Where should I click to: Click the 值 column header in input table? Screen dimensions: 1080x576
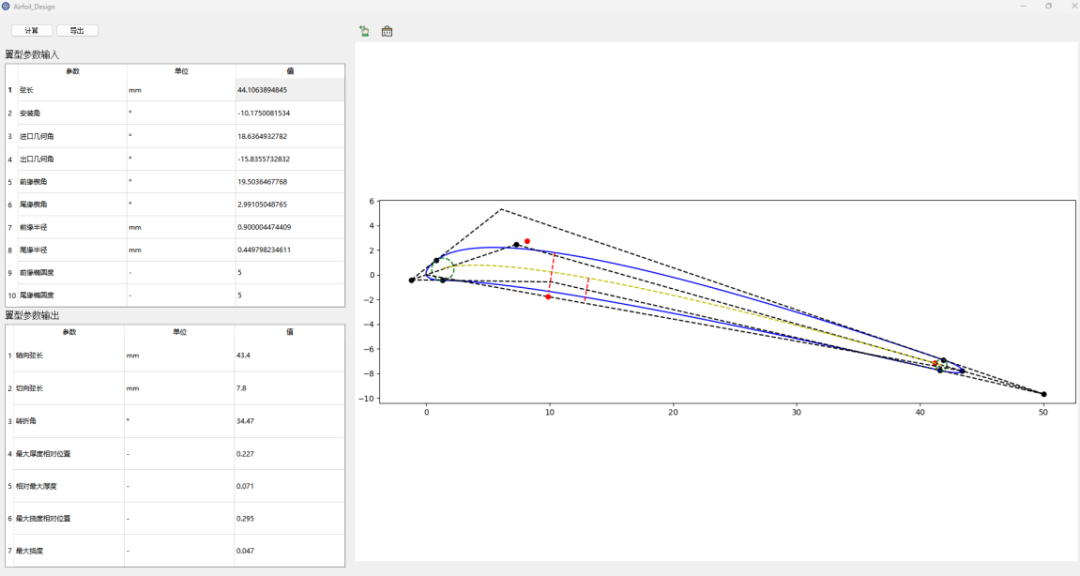[x=290, y=71]
